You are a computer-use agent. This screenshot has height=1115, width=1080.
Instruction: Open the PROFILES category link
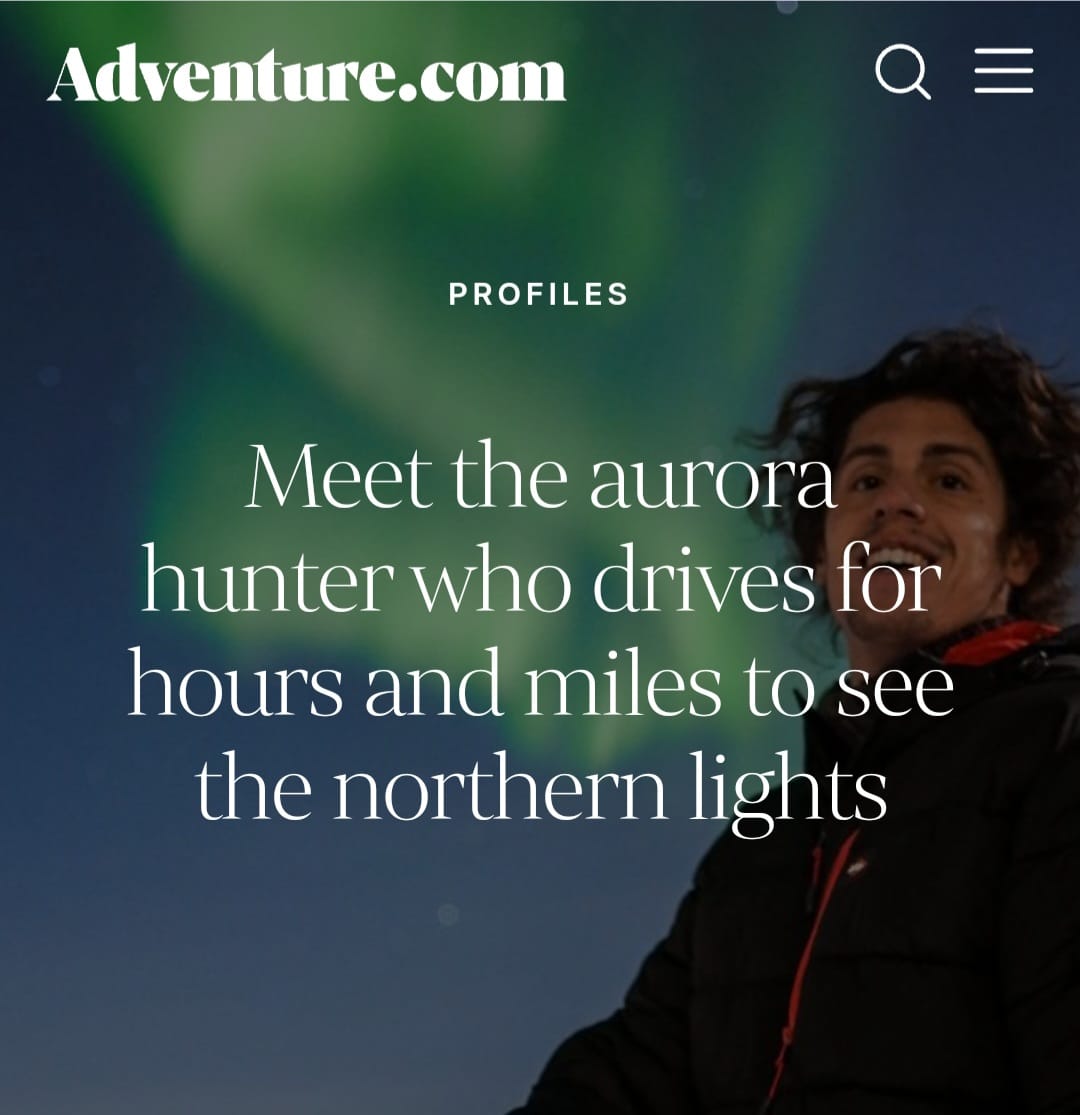[538, 294]
